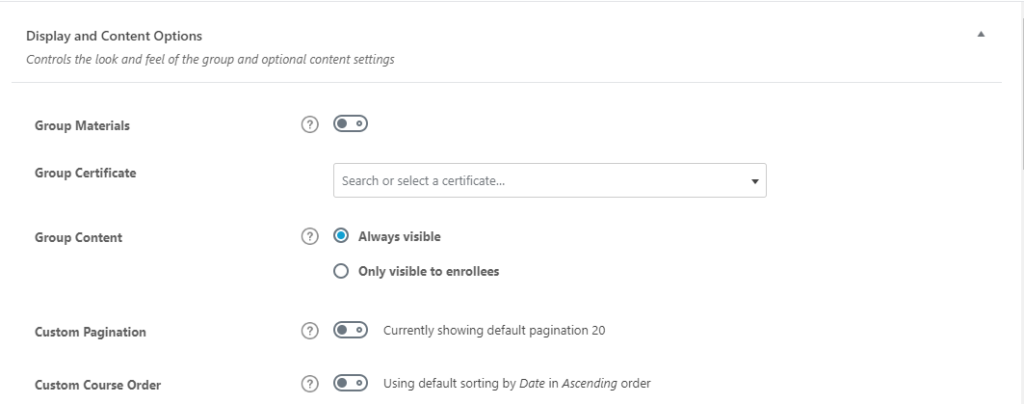Open the Group Certificate dropdown arrow
The height and width of the screenshot is (404, 1024).
coord(754,181)
